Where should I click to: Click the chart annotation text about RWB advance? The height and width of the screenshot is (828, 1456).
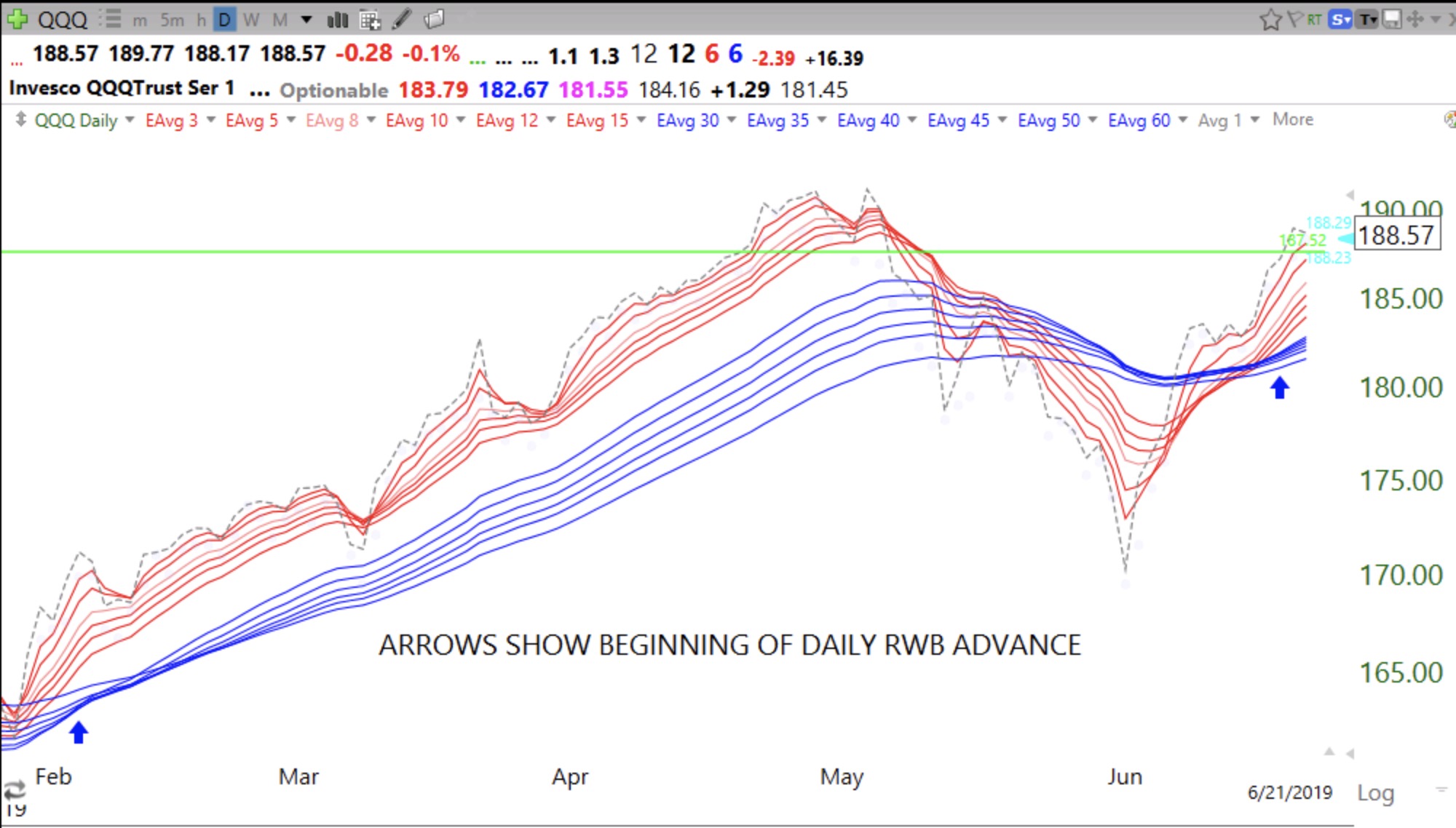(x=729, y=645)
